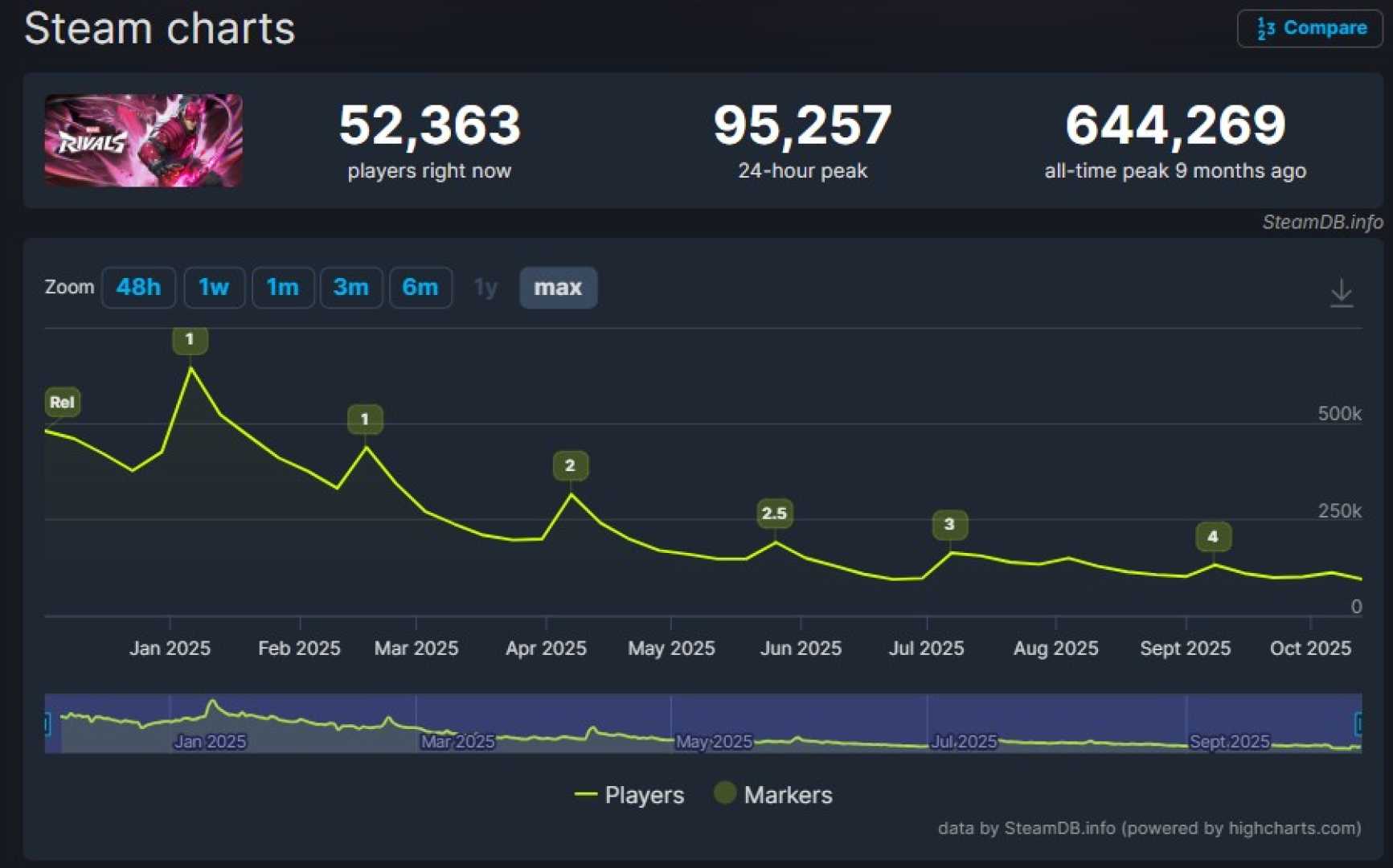Click the download chart icon
The height and width of the screenshot is (868, 1393).
[1341, 293]
